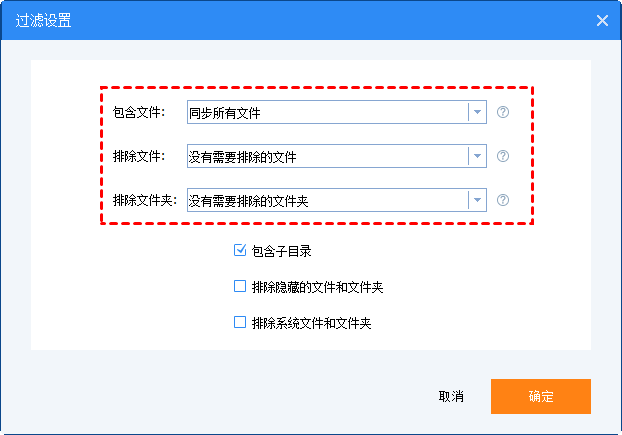Click the help icon beside 包含文件 dropdown
The width and height of the screenshot is (622, 435).
pyautogui.click(x=503, y=112)
